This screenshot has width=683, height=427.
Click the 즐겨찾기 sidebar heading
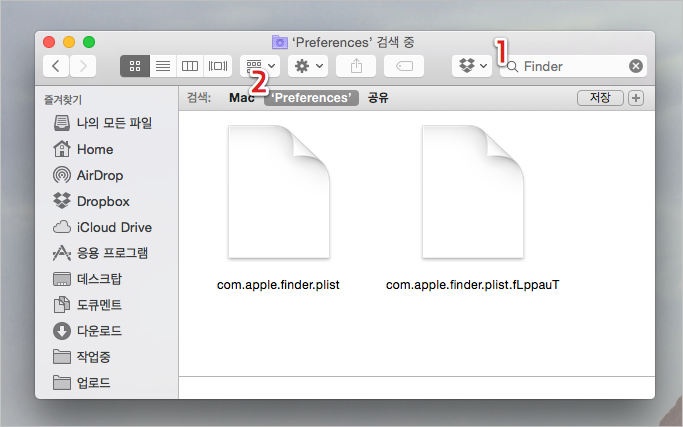63,100
